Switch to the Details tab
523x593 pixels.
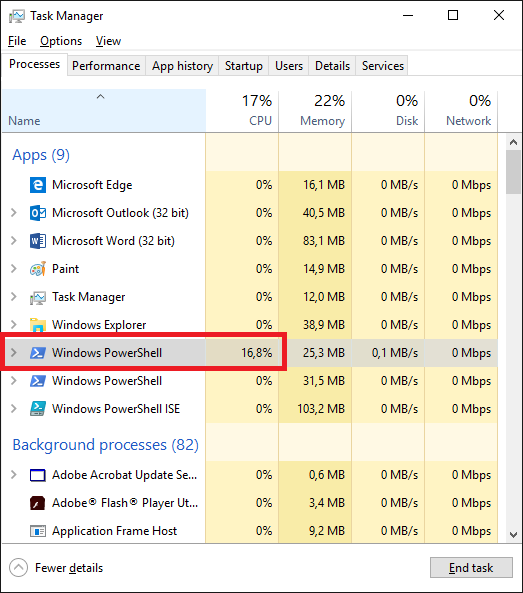(332, 66)
